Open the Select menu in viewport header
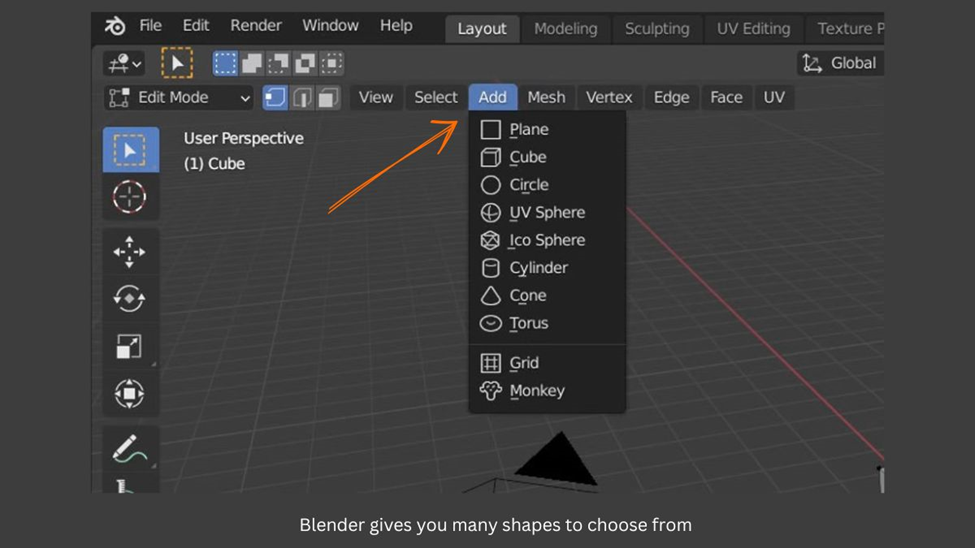 pyautogui.click(x=436, y=98)
